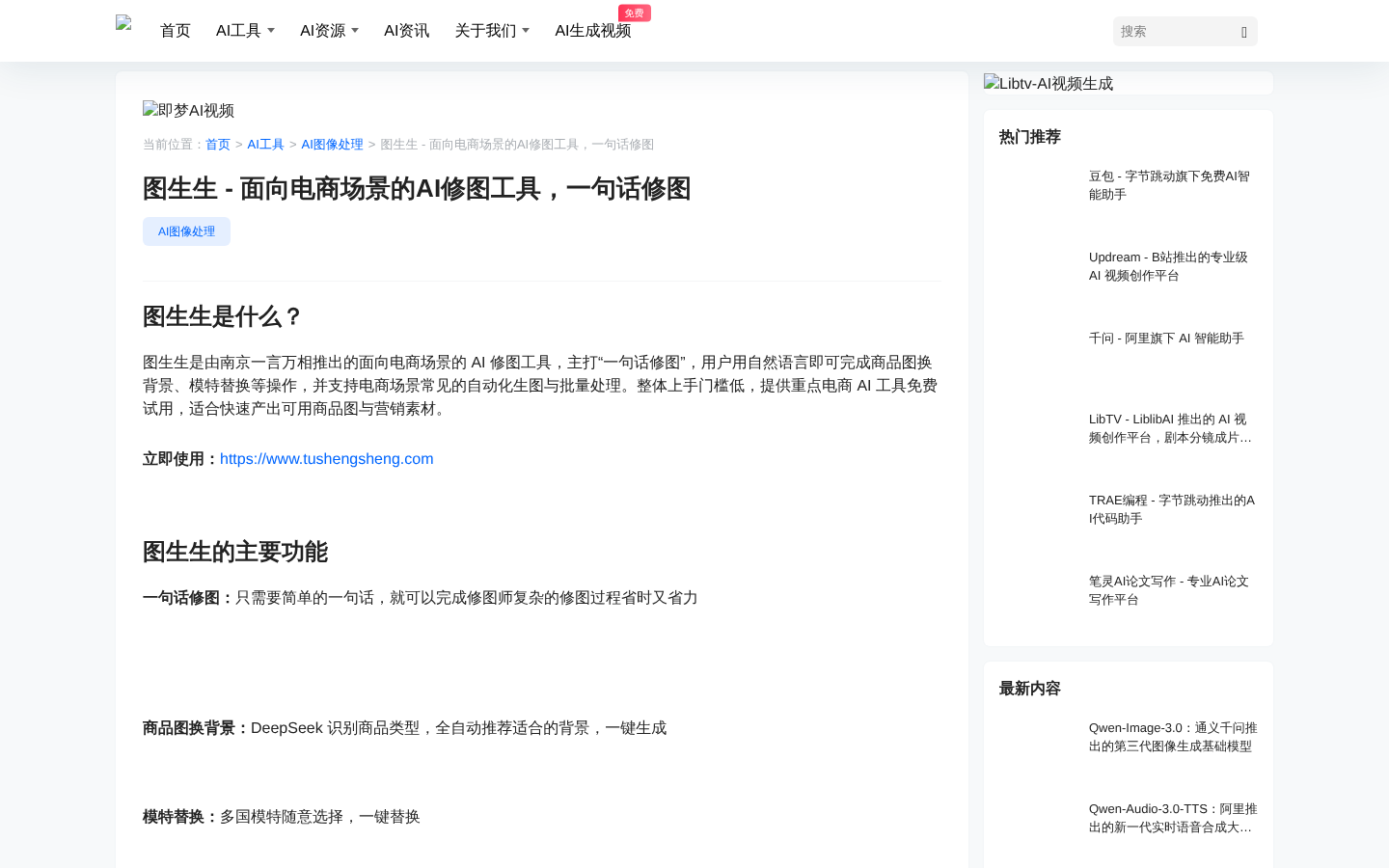Click the 豆包 item thumbnail
1389x868 pixels.
pyautogui.click(x=1038, y=193)
